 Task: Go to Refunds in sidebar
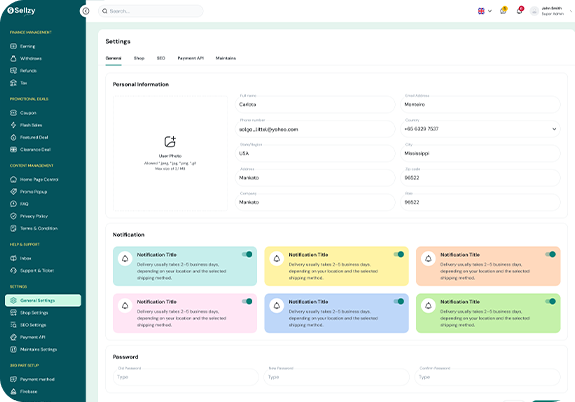tap(23, 70)
